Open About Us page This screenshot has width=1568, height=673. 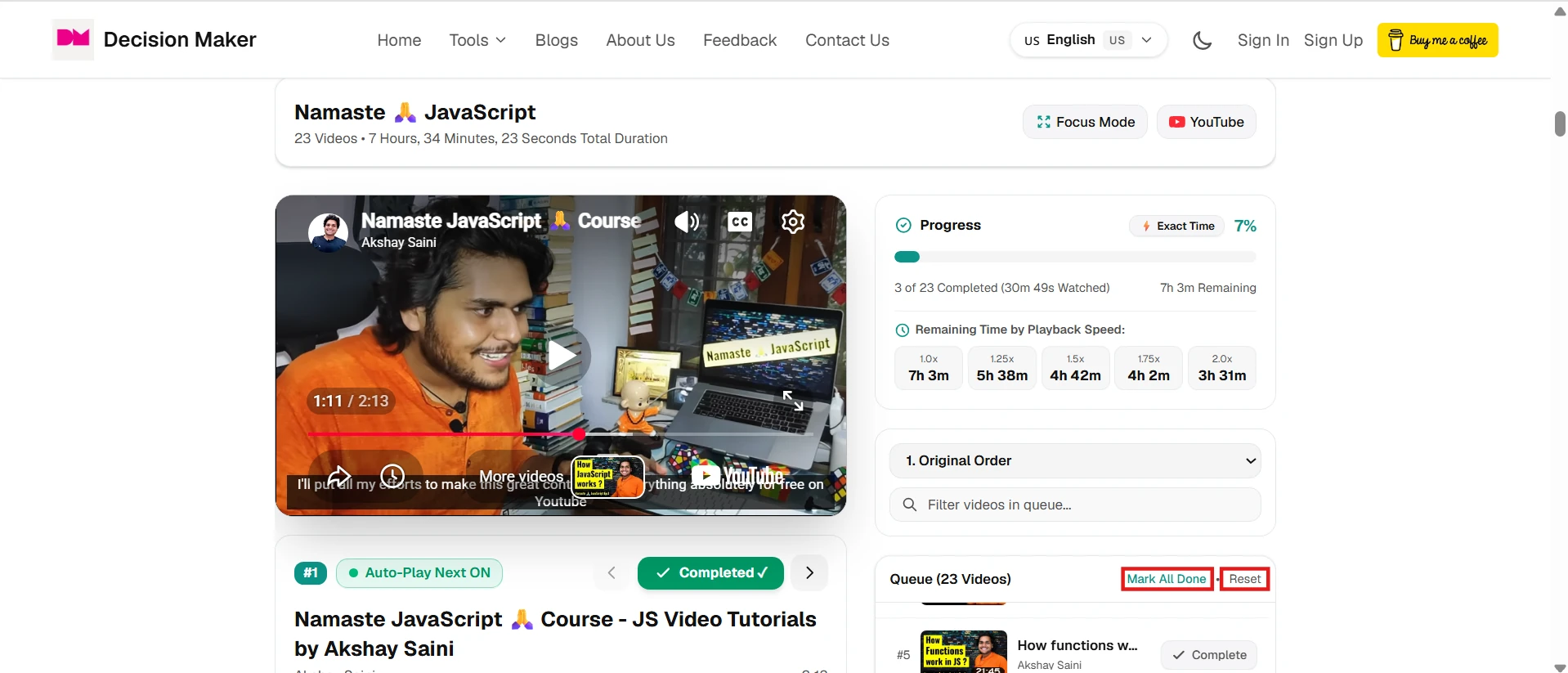tap(640, 40)
